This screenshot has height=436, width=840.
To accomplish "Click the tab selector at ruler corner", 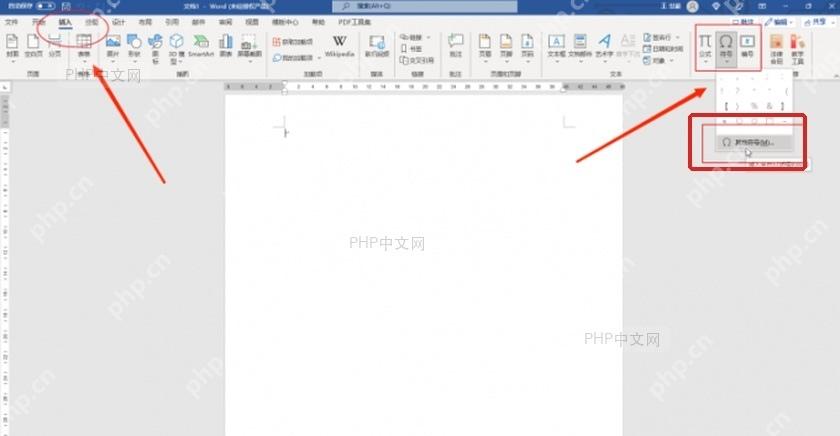I will point(5,87).
